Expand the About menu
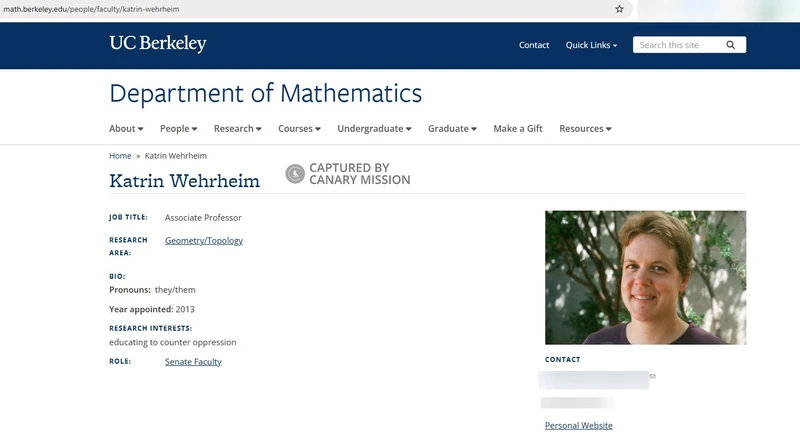This screenshot has height=448, width=800. 126,129
